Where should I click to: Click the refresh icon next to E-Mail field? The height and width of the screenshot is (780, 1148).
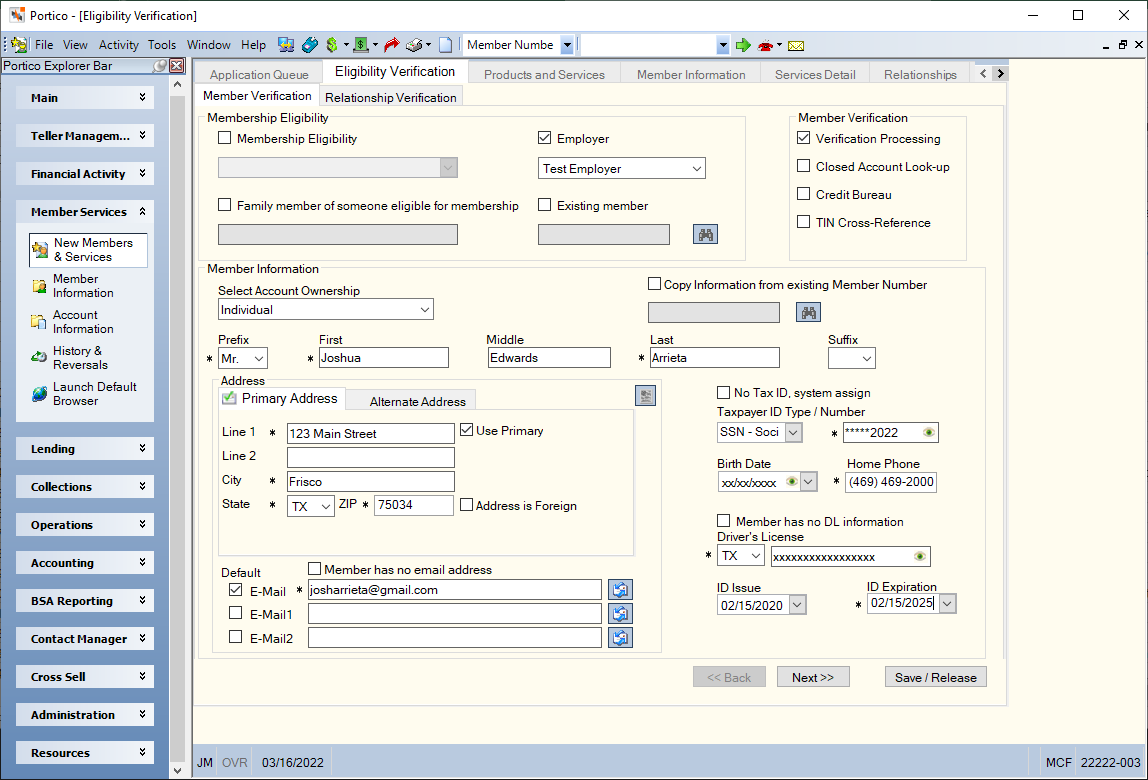point(620,590)
